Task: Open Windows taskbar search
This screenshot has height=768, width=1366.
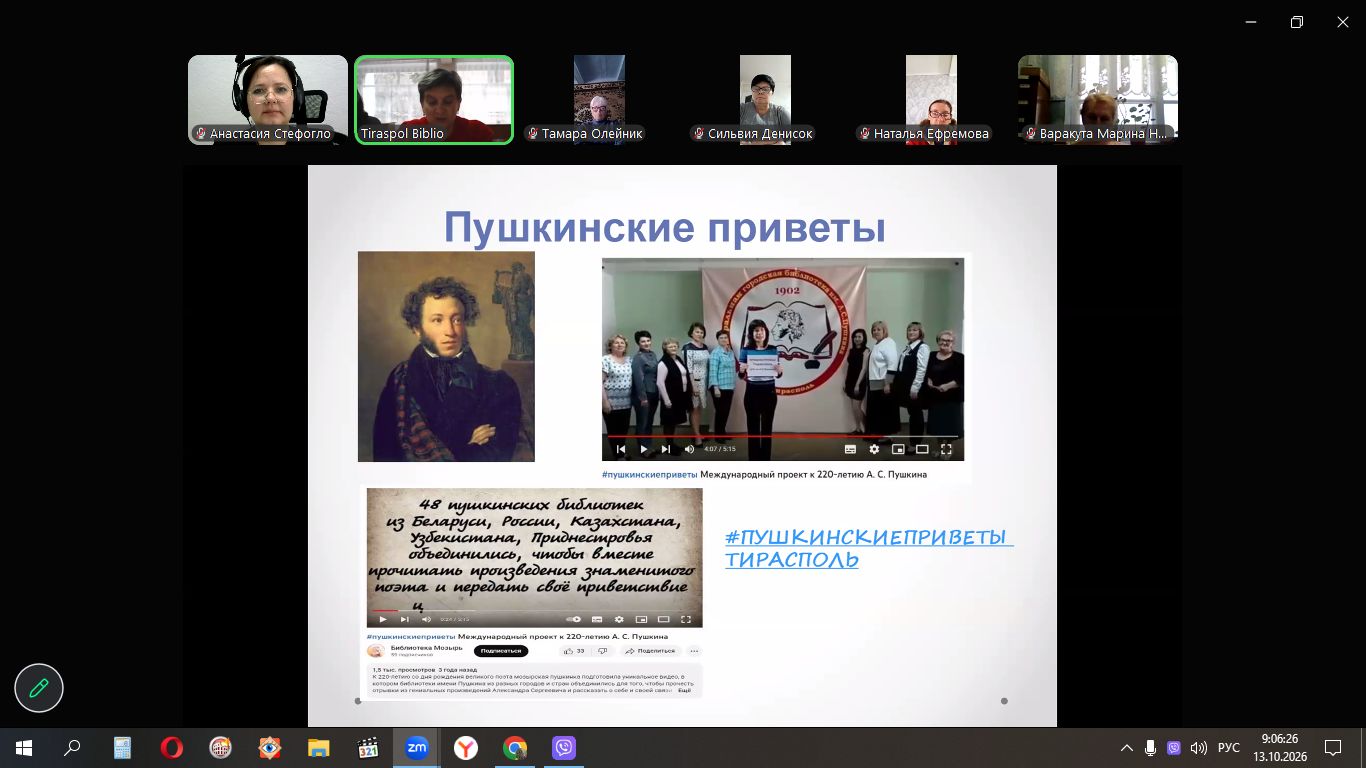Action: 72,747
